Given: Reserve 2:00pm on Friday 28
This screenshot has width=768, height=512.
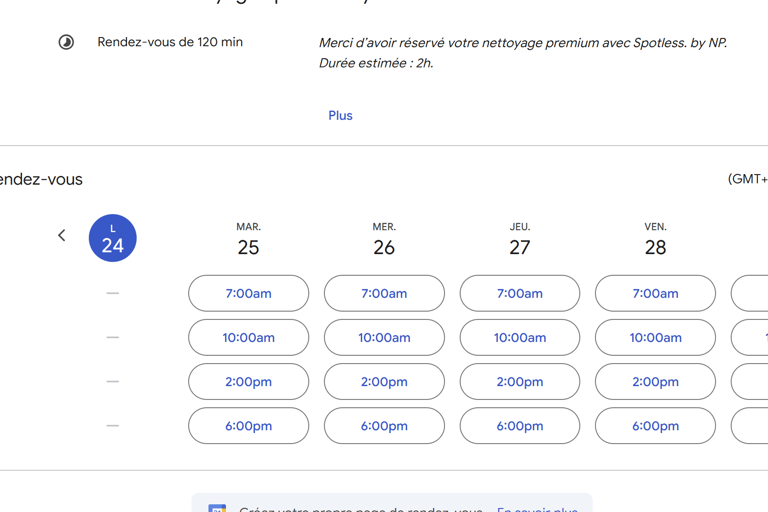Looking at the screenshot, I should click(655, 381).
